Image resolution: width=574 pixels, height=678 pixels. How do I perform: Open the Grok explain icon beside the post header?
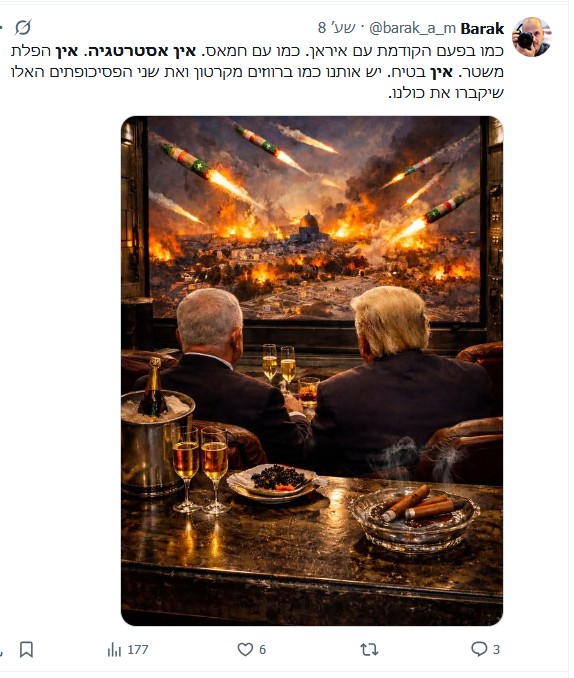point(22,27)
